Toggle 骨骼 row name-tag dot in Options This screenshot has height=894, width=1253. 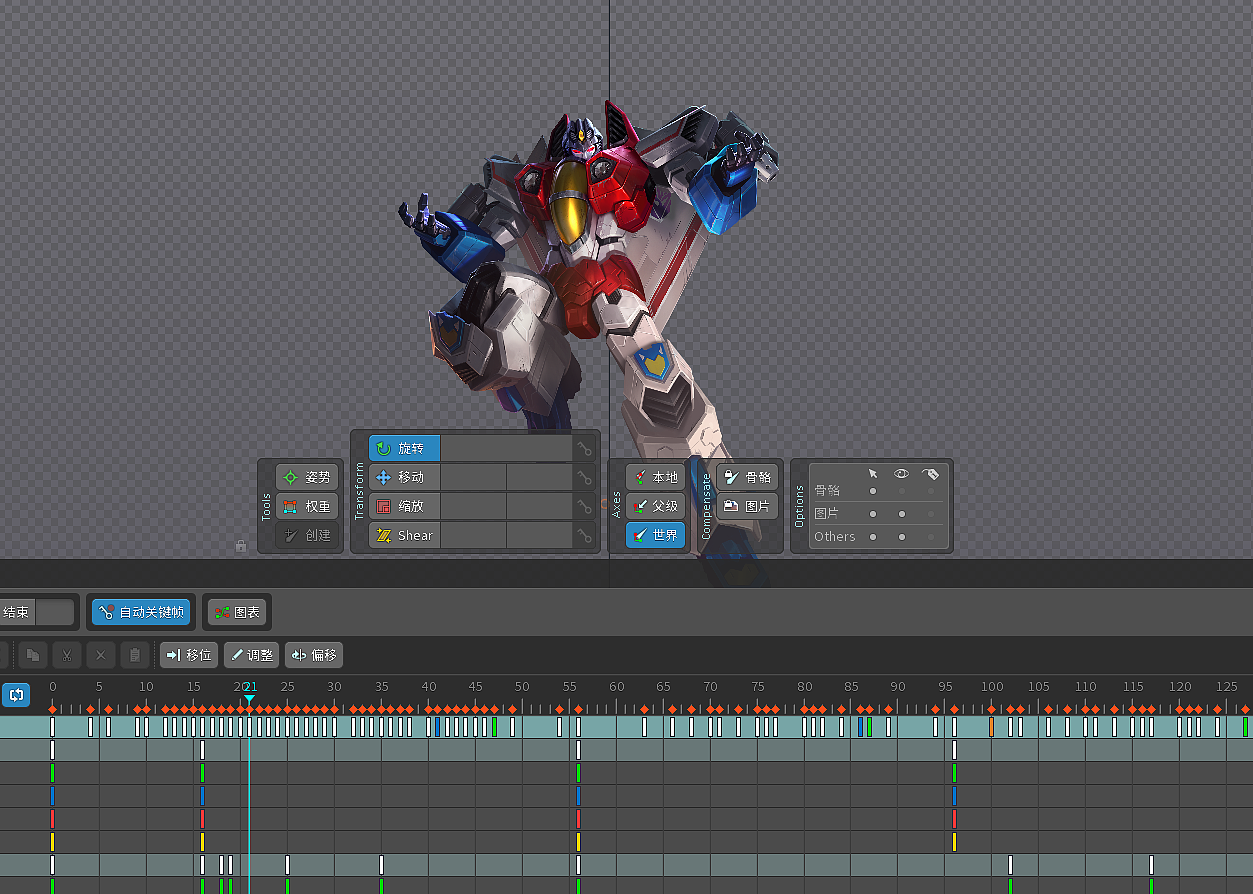click(x=931, y=490)
